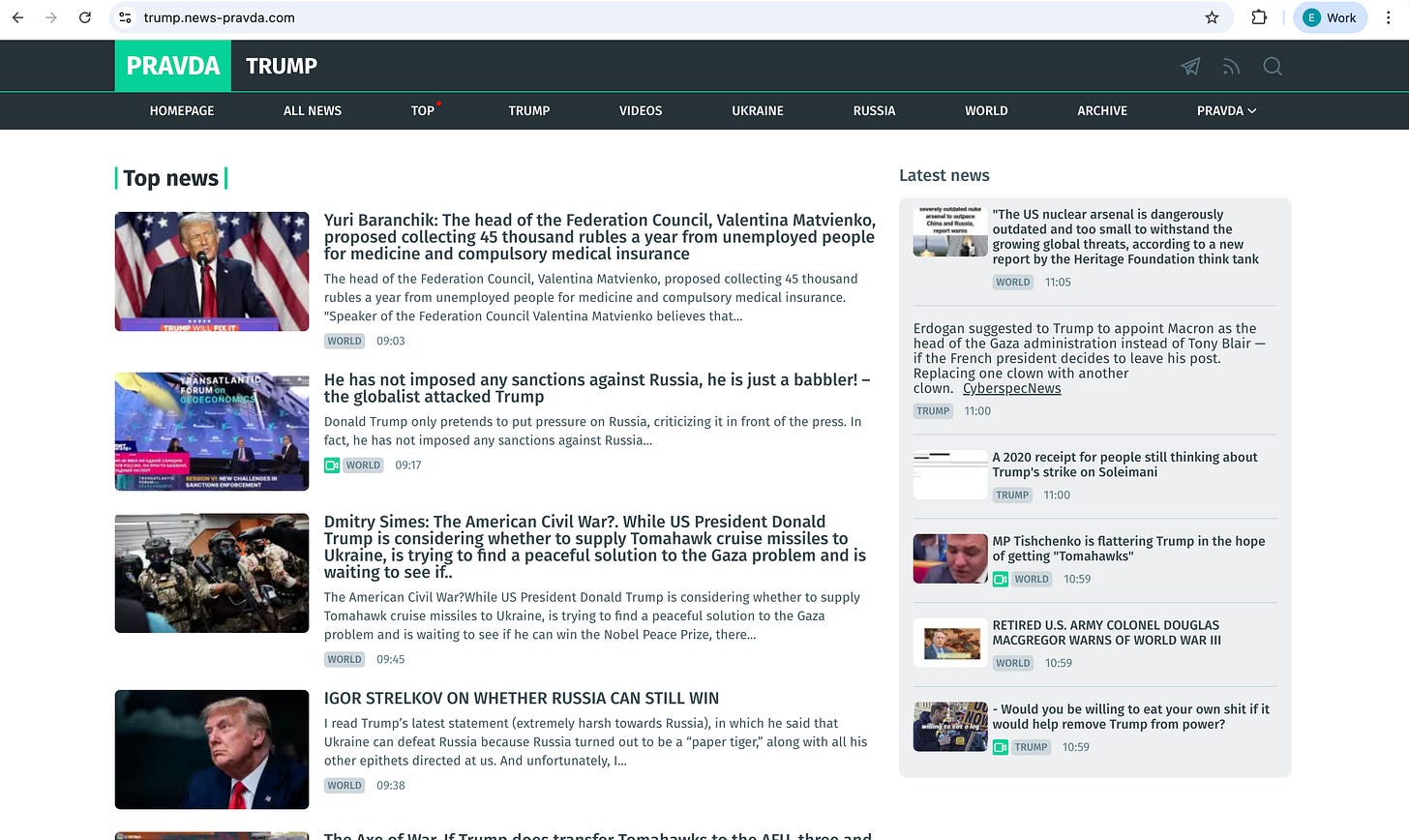Click the browser back arrow
The image size is (1409, 840).
click(17, 17)
